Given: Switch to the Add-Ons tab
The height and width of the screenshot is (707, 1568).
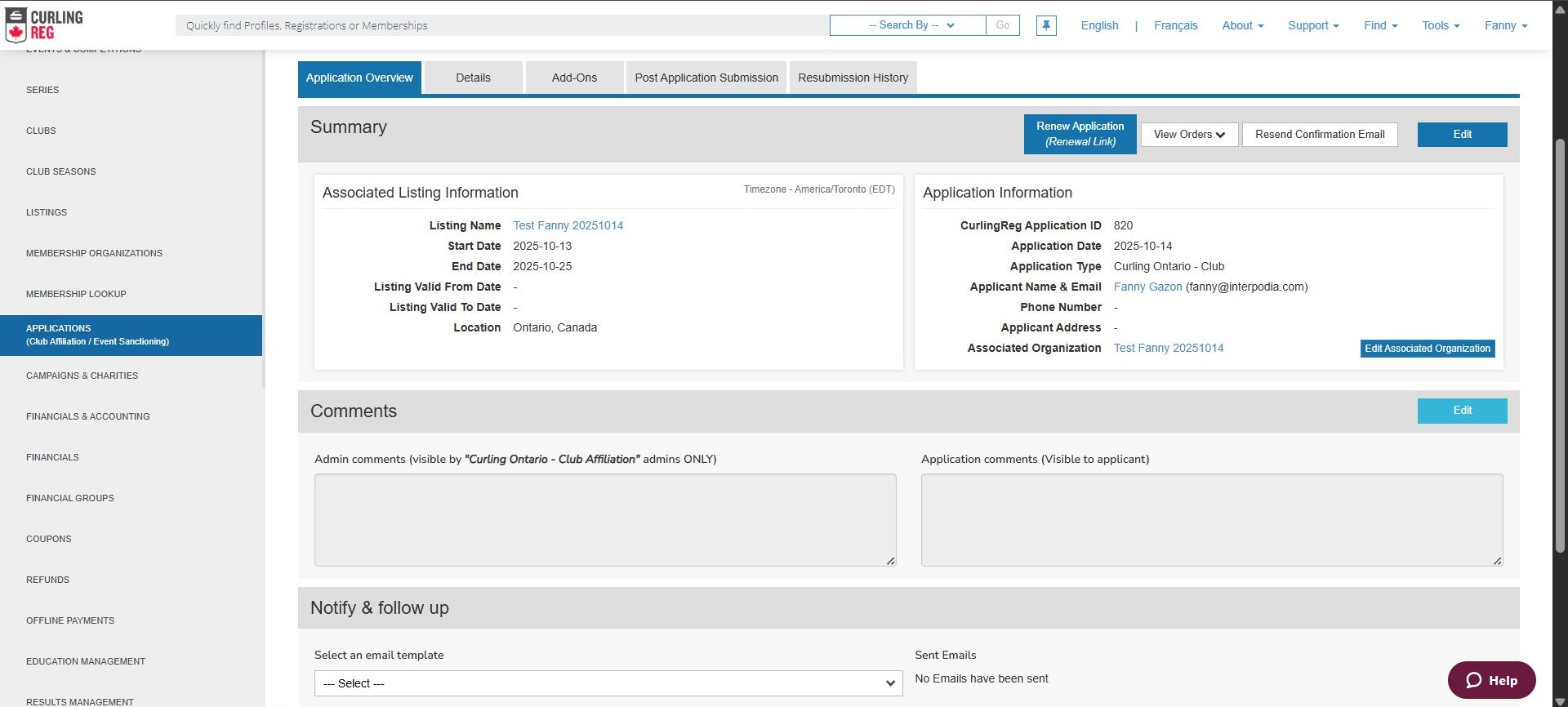Looking at the screenshot, I should pos(574,78).
